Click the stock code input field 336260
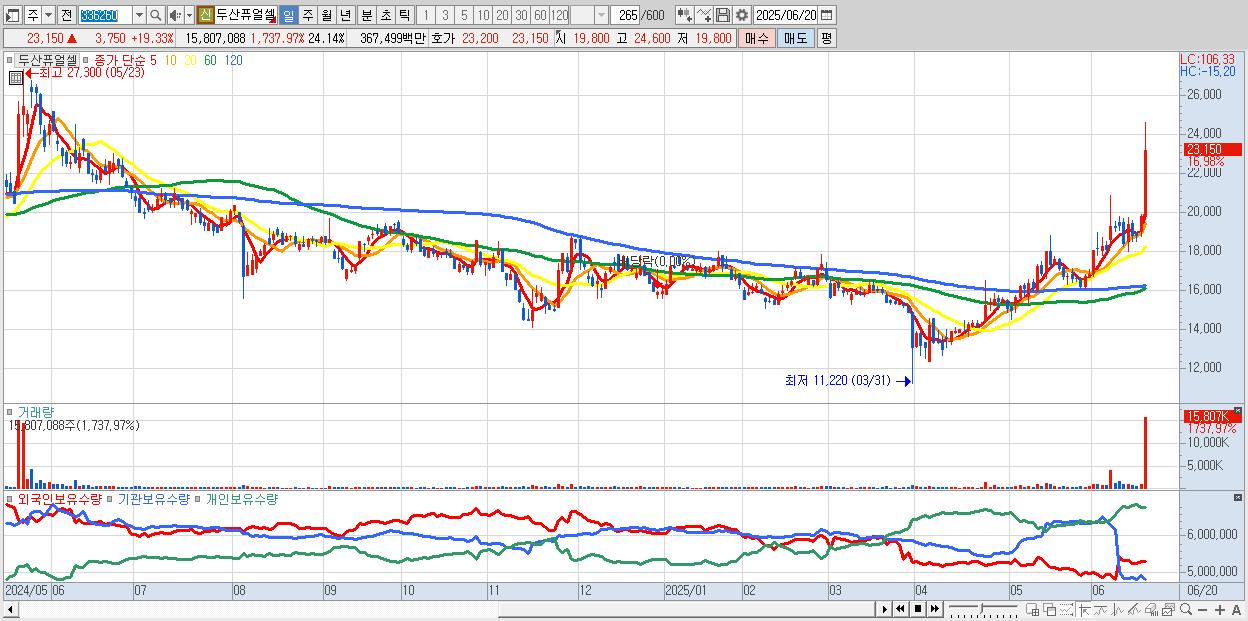 coord(105,15)
